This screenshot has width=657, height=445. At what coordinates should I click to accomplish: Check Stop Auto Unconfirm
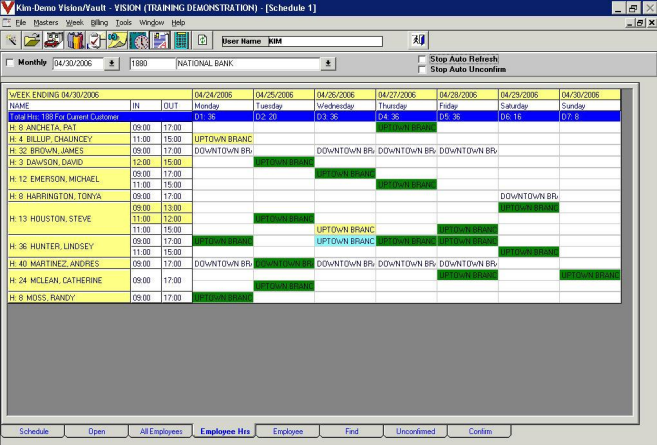click(422, 70)
